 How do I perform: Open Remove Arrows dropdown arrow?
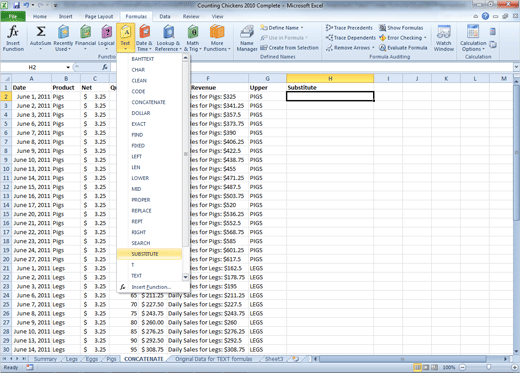[x=373, y=48]
